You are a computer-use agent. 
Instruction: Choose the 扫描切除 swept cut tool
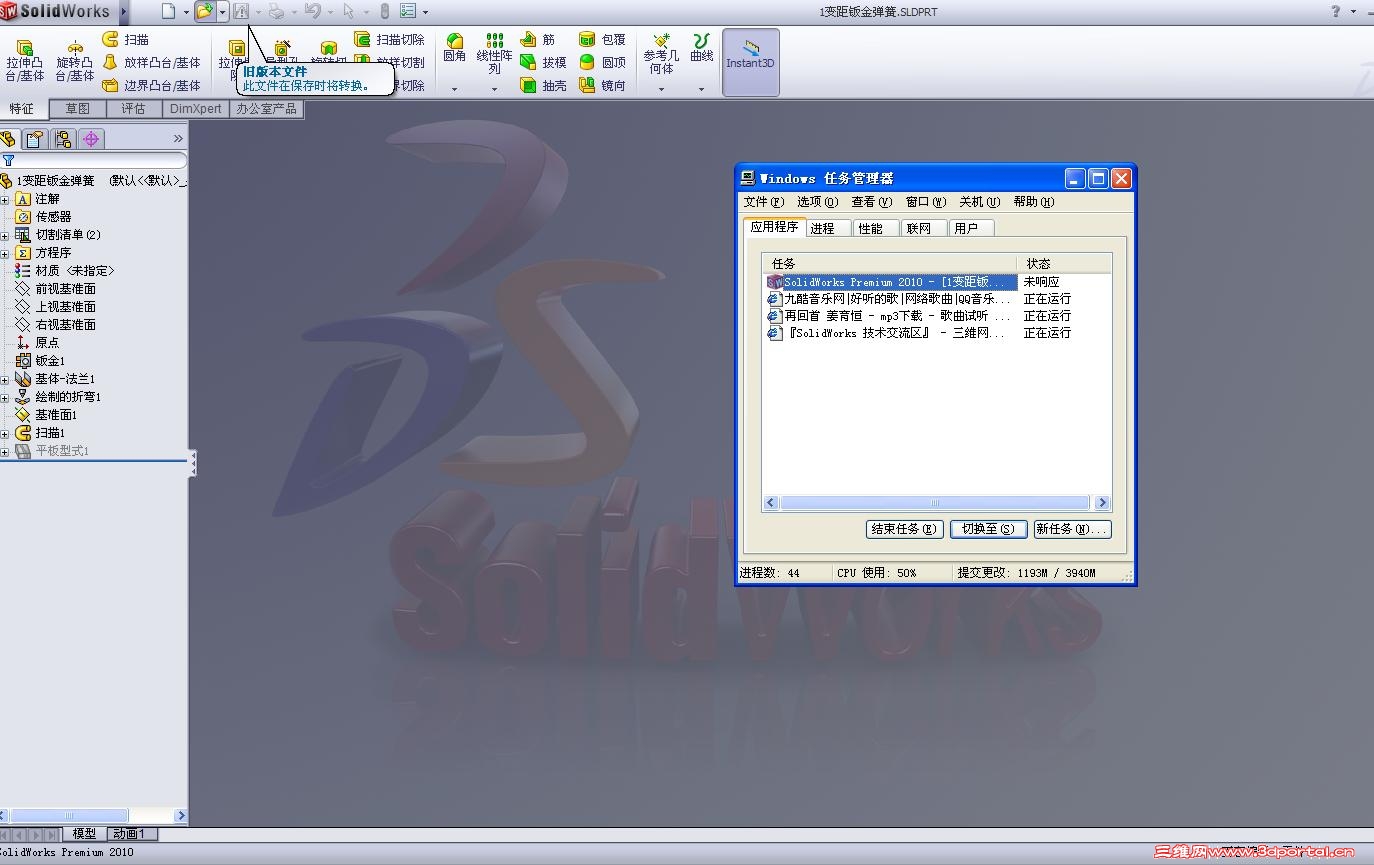390,39
